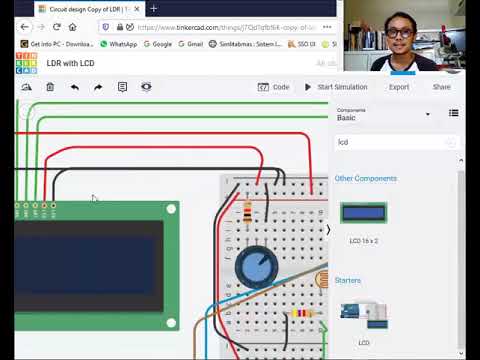This screenshot has height=360, width=480.
Task: Select the LCD starter circuit thumbnail
Action: [x=364, y=316]
